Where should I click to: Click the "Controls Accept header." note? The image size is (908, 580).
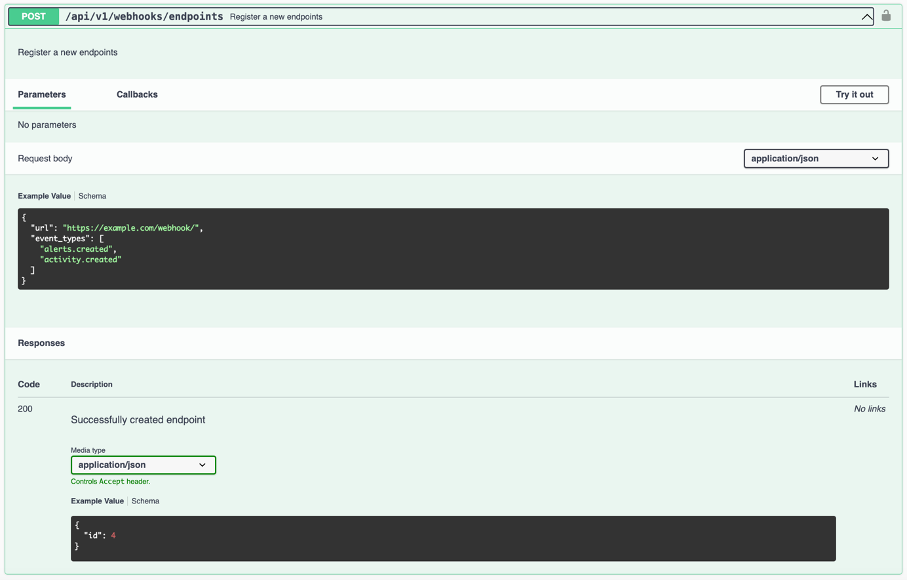110,482
